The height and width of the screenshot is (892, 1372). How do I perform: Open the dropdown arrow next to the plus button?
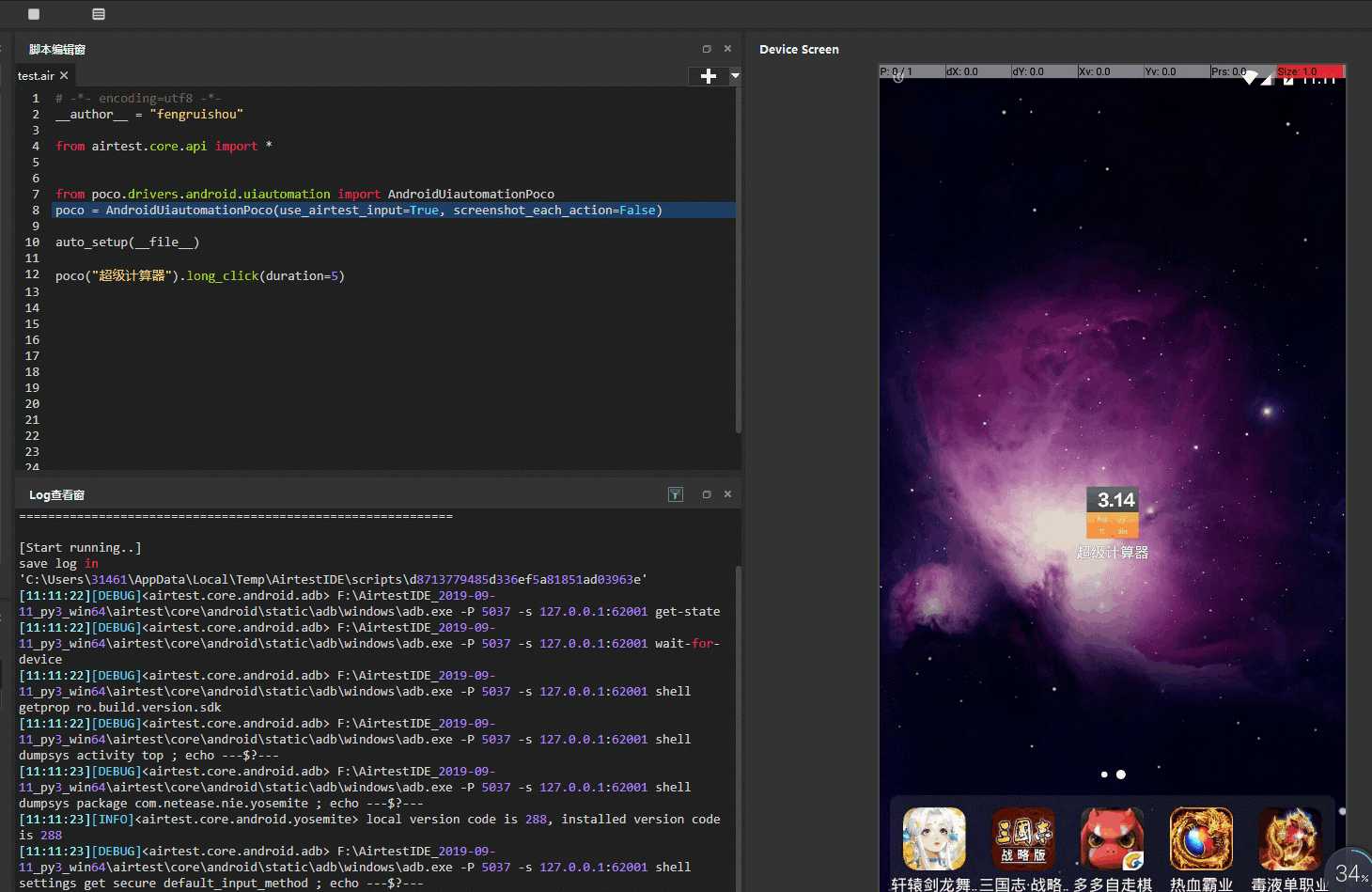[x=735, y=76]
